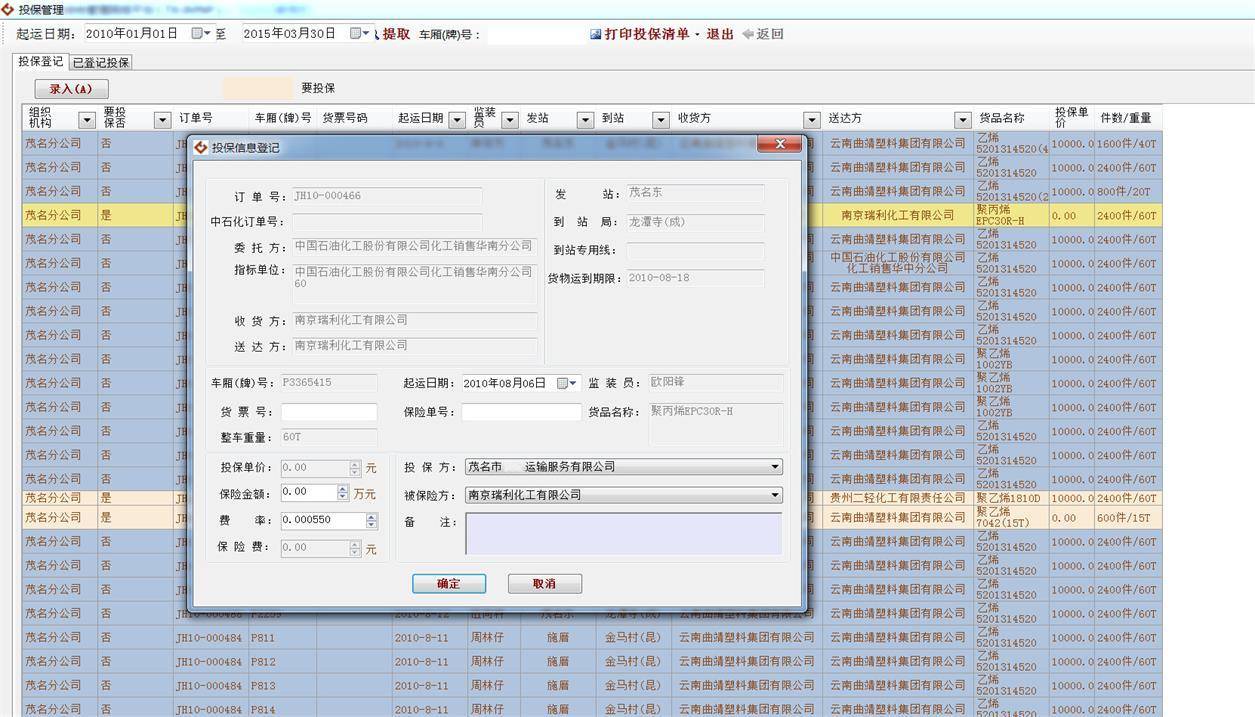Switch to the 已登记投保 tab
The height and width of the screenshot is (717, 1255).
pos(101,63)
